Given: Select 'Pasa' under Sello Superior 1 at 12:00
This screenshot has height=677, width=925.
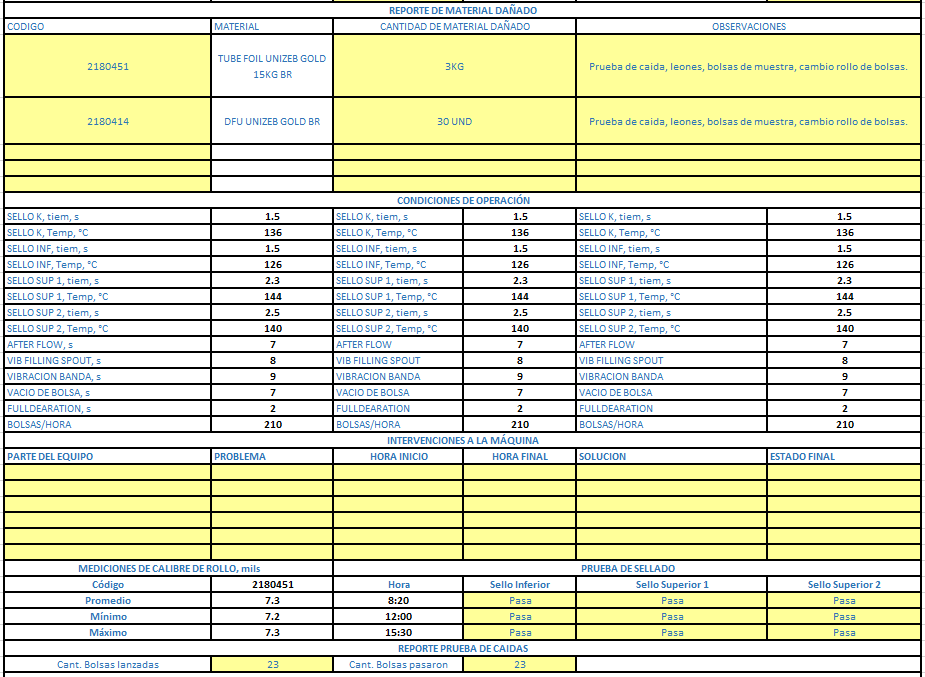Looking at the screenshot, I should pyautogui.click(x=671, y=617).
